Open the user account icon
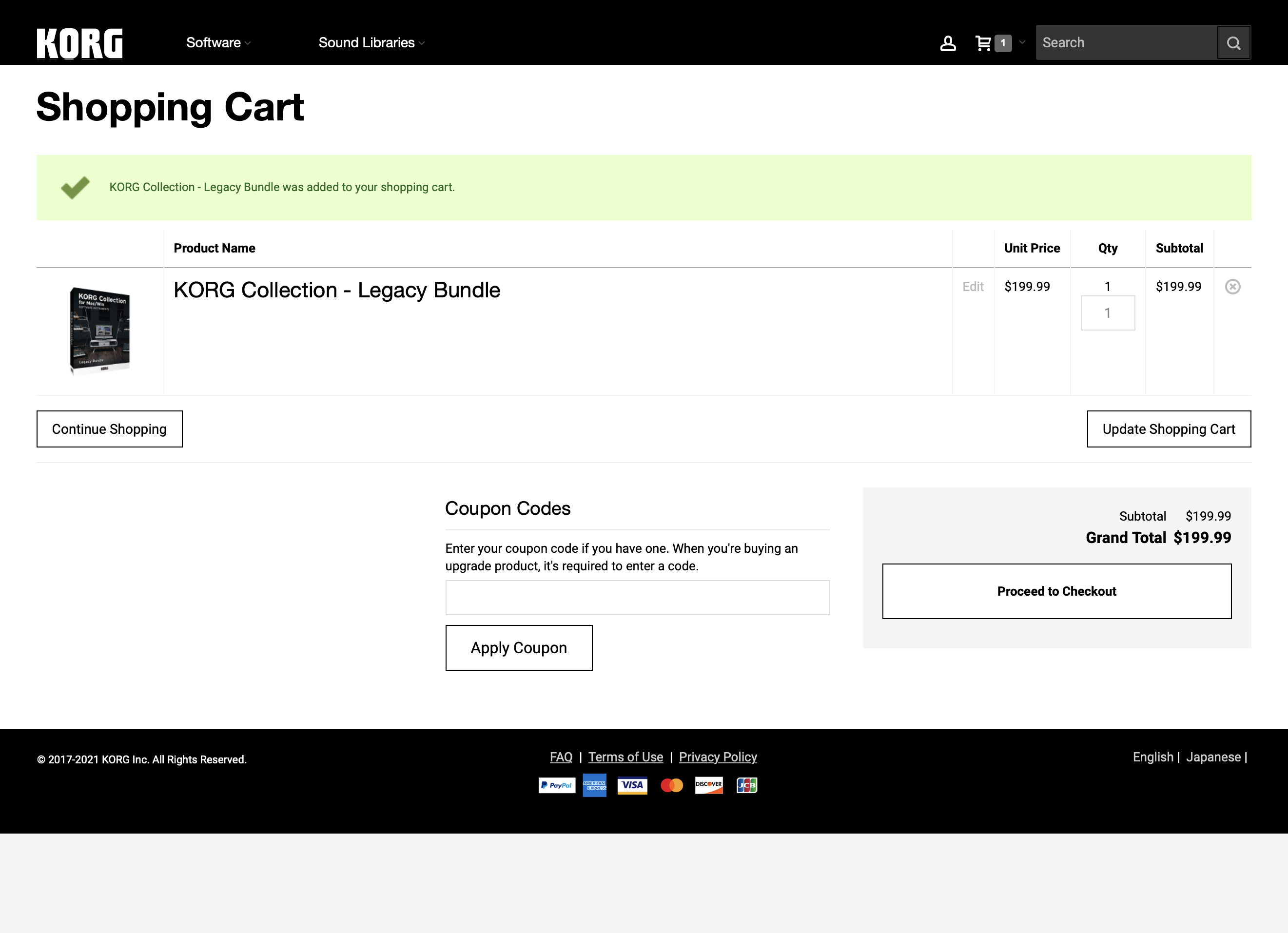This screenshot has height=933, width=1288. (948, 43)
